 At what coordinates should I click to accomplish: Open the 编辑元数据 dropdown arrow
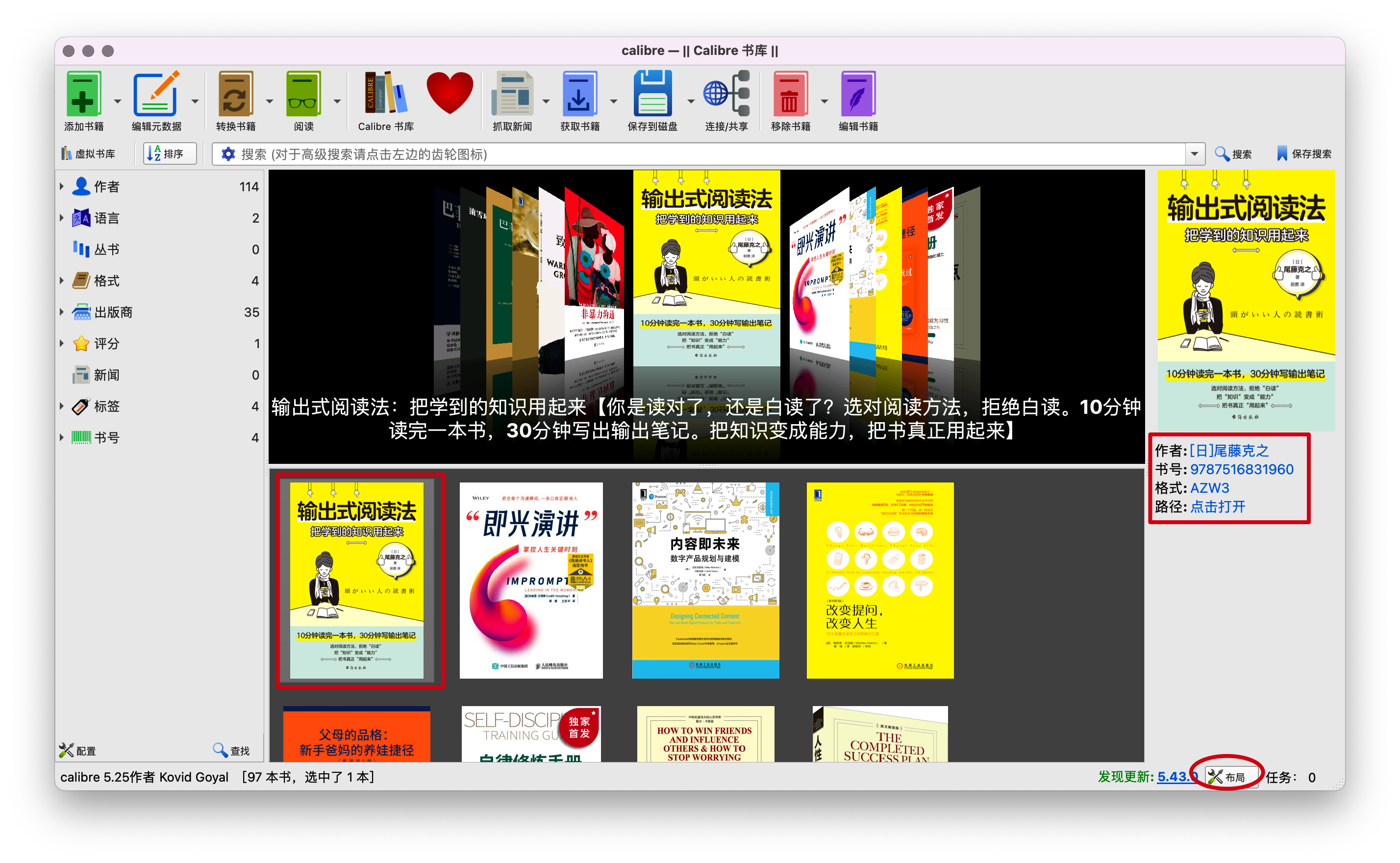click(x=195, y=102)
